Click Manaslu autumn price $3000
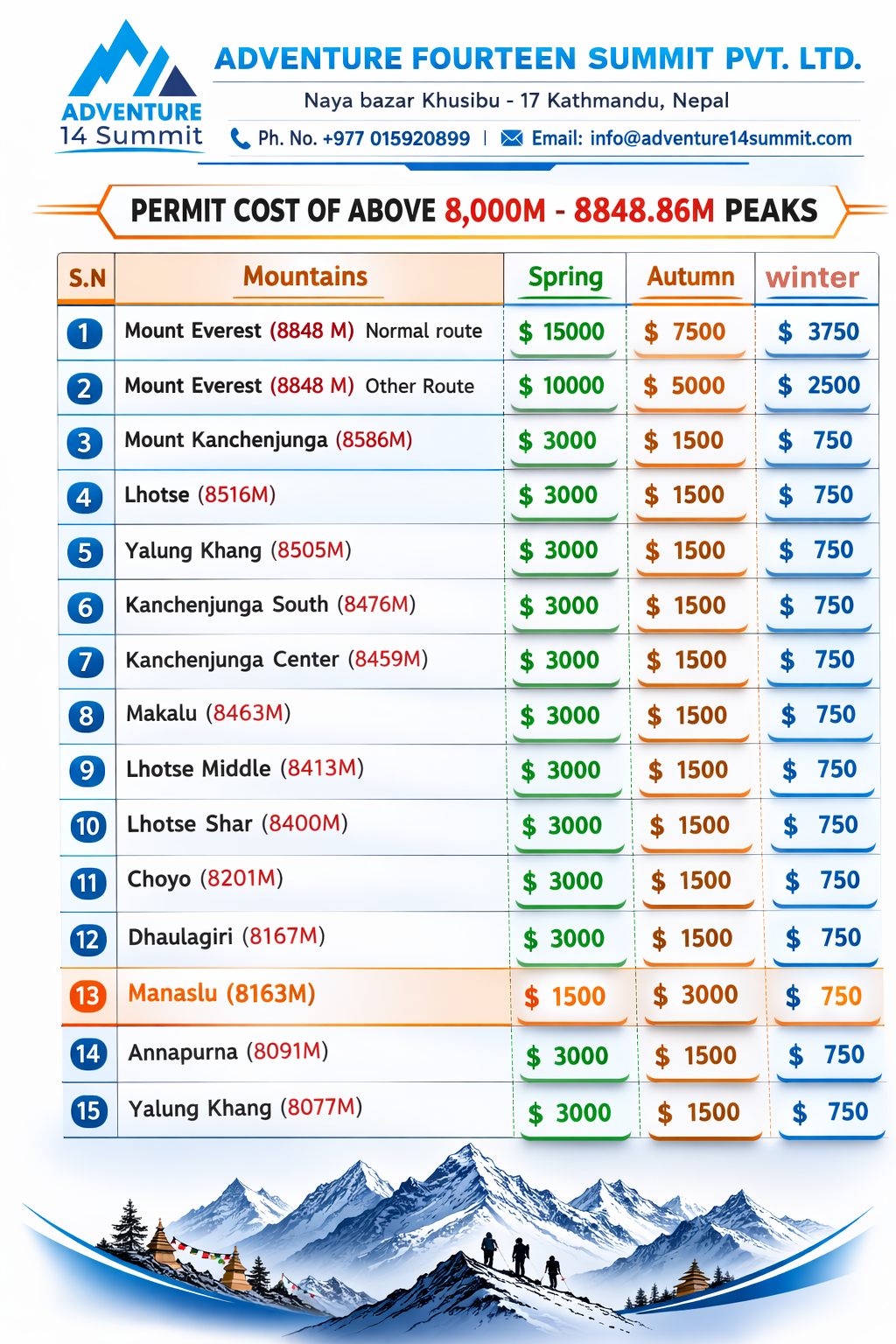896x1344 pixels. click(x=696, y=995)
